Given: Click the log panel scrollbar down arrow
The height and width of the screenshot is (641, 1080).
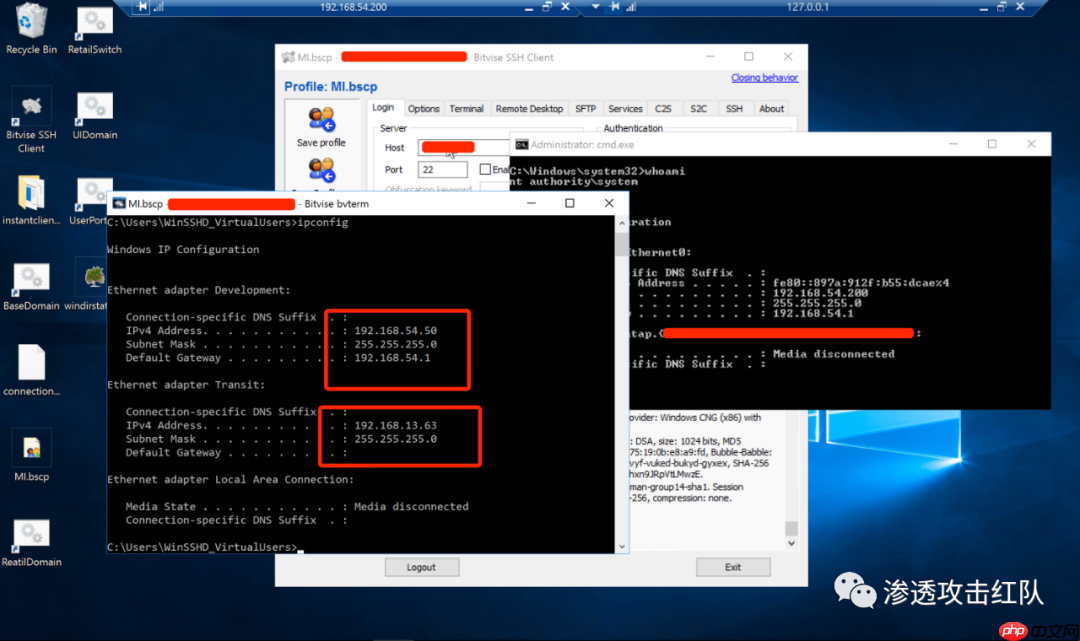Looking at the screenshot, I should (791, 543).
